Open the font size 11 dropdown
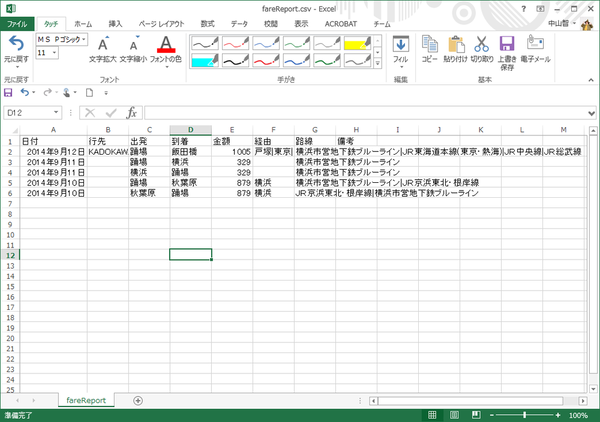The width and height of the screenshot is (600, 422). coord(54,53)
